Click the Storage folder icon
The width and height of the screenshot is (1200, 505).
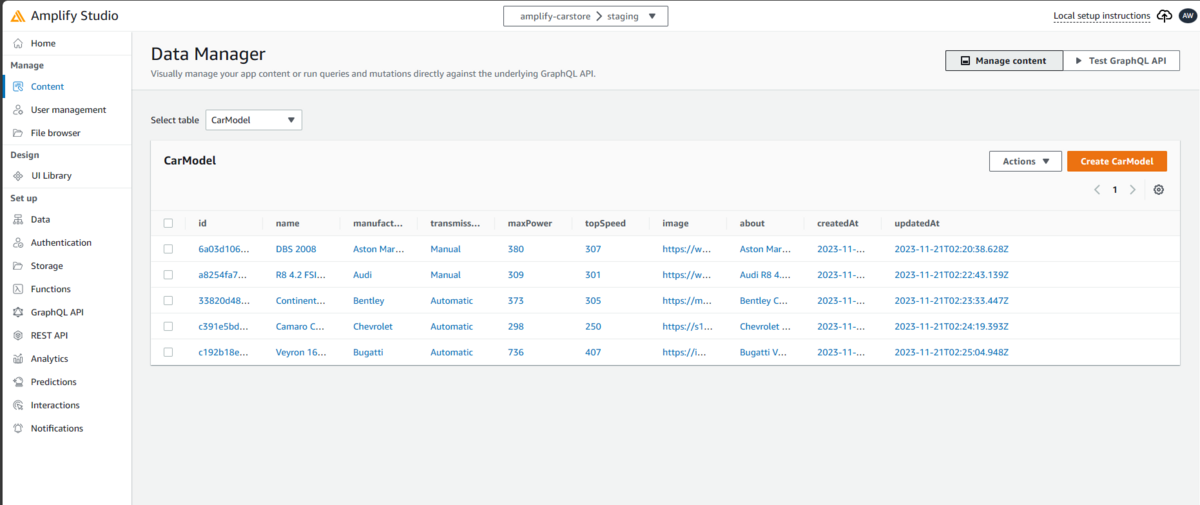[x=19, y=266]
